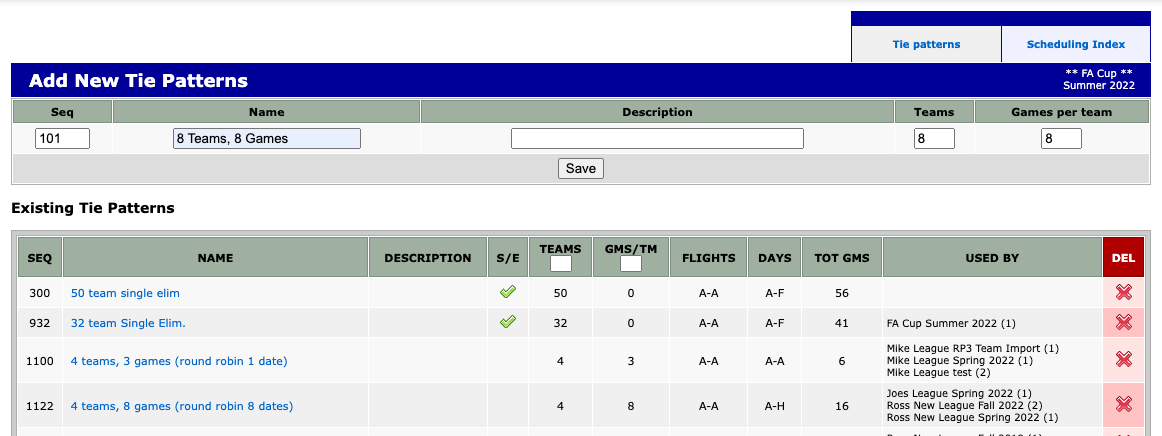Click red X for 4 teams, 3 games row
Image resolution: width=1162 pixels, height=436 pixels.
(1123, 360)
